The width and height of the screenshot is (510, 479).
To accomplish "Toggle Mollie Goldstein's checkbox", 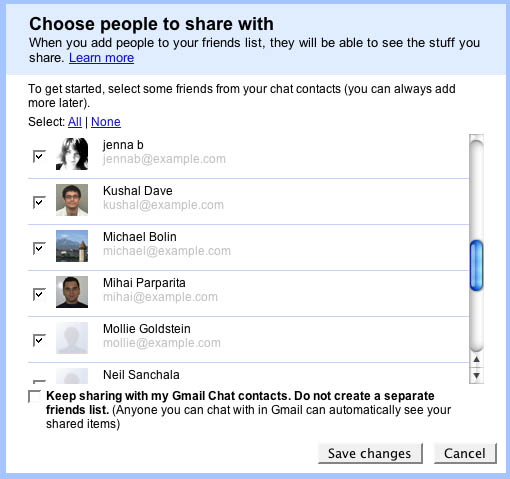I will (x=39, y=340).
